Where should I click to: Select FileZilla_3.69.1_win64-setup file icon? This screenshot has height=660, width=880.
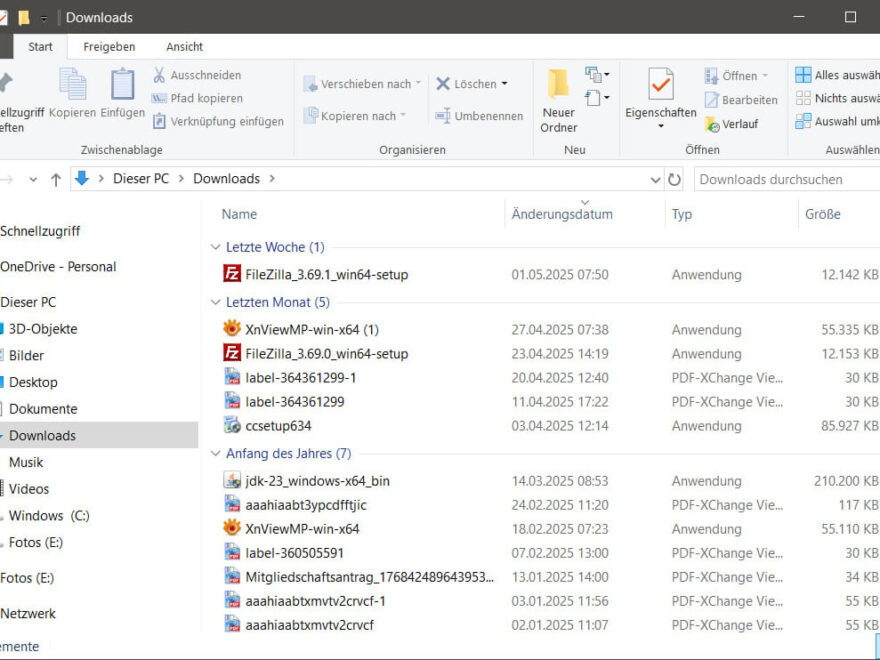(x=232, y=274)
